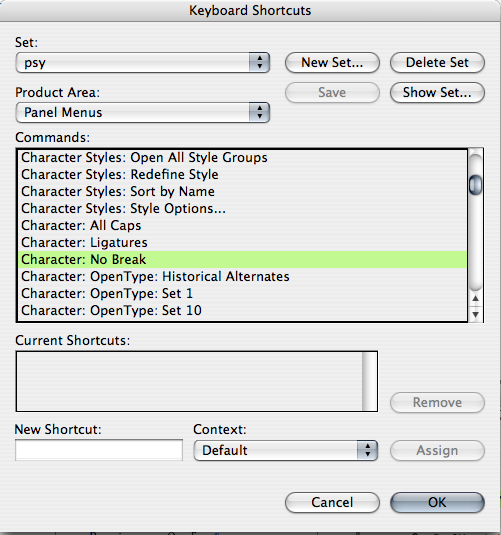Open the Product Area dropdown
The height and width of the screenshot is (535, 501).
coord(143,112)
